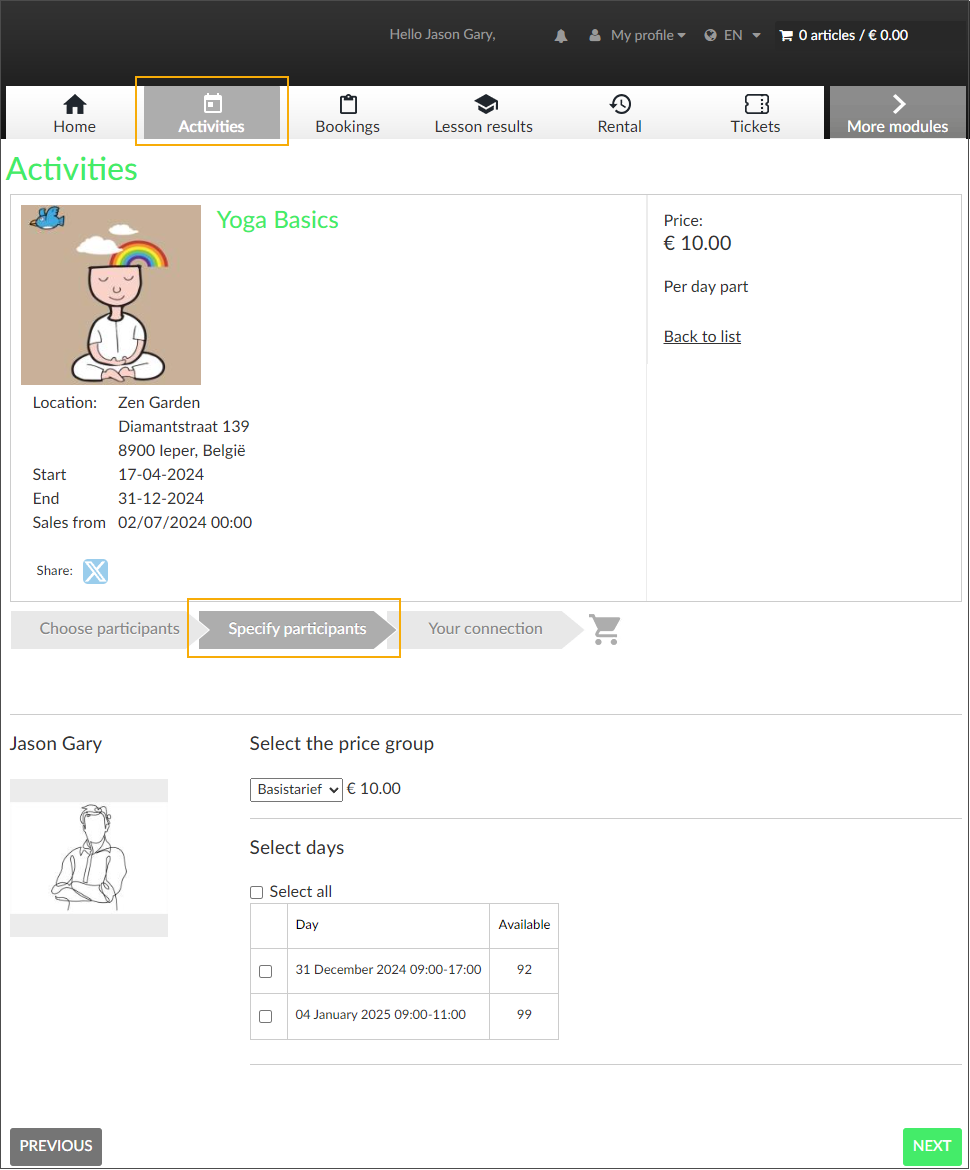Open the EN language selector

[x=733, y=35]
